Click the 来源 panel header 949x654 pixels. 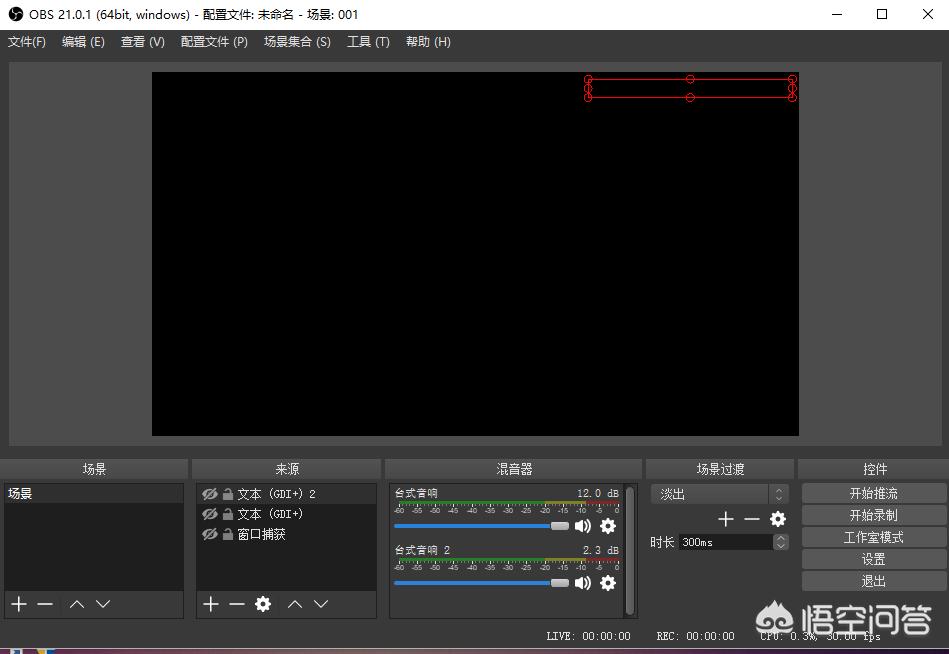coord(286,469)
